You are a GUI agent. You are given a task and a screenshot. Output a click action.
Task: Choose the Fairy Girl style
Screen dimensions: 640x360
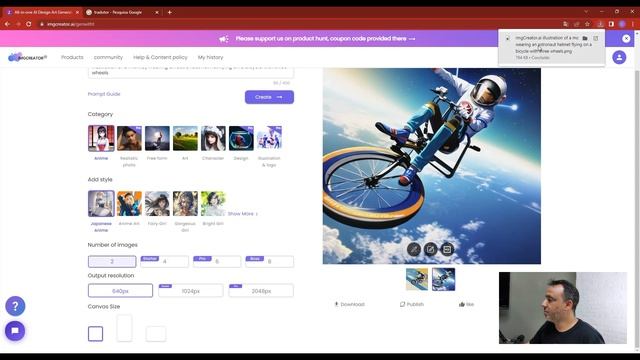(x=157, y=204)
